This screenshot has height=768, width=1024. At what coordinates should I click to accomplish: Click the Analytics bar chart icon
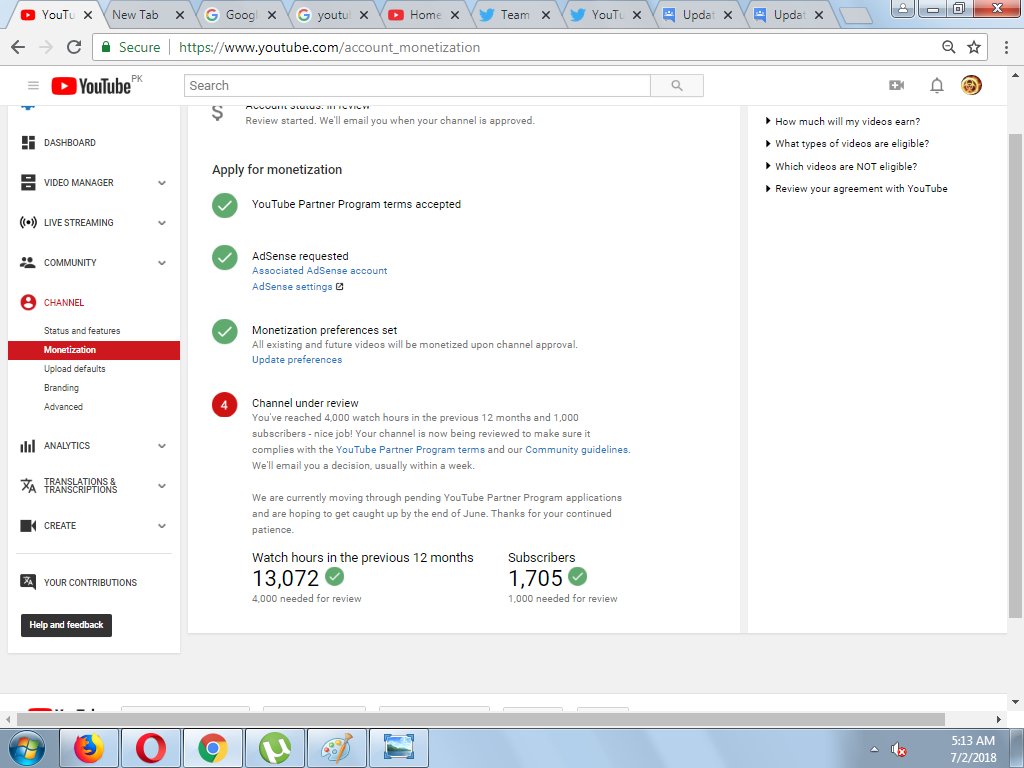point(28,446)
